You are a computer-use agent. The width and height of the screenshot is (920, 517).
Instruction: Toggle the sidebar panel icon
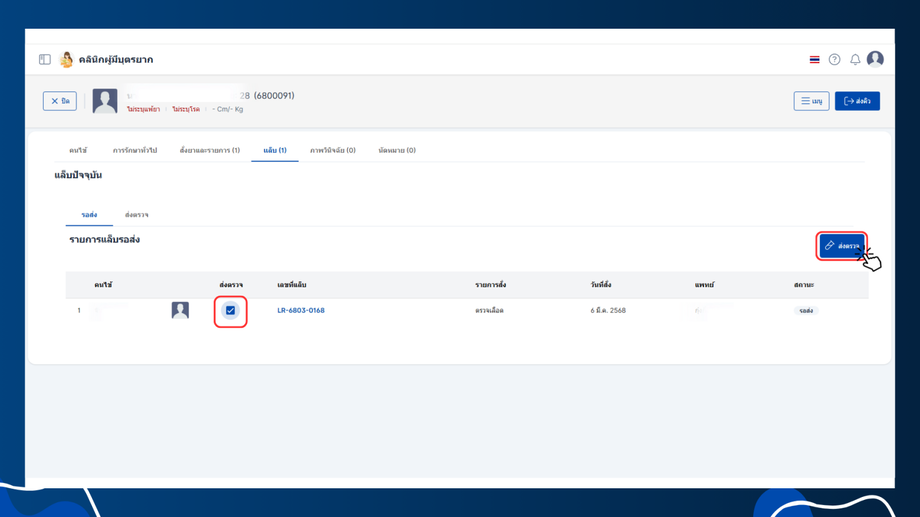click(45, 59)
